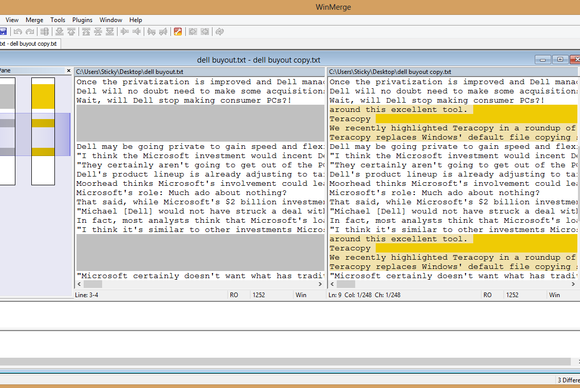Click '"Michael [Dell] would not' line in right pane

tap(453, 211)
